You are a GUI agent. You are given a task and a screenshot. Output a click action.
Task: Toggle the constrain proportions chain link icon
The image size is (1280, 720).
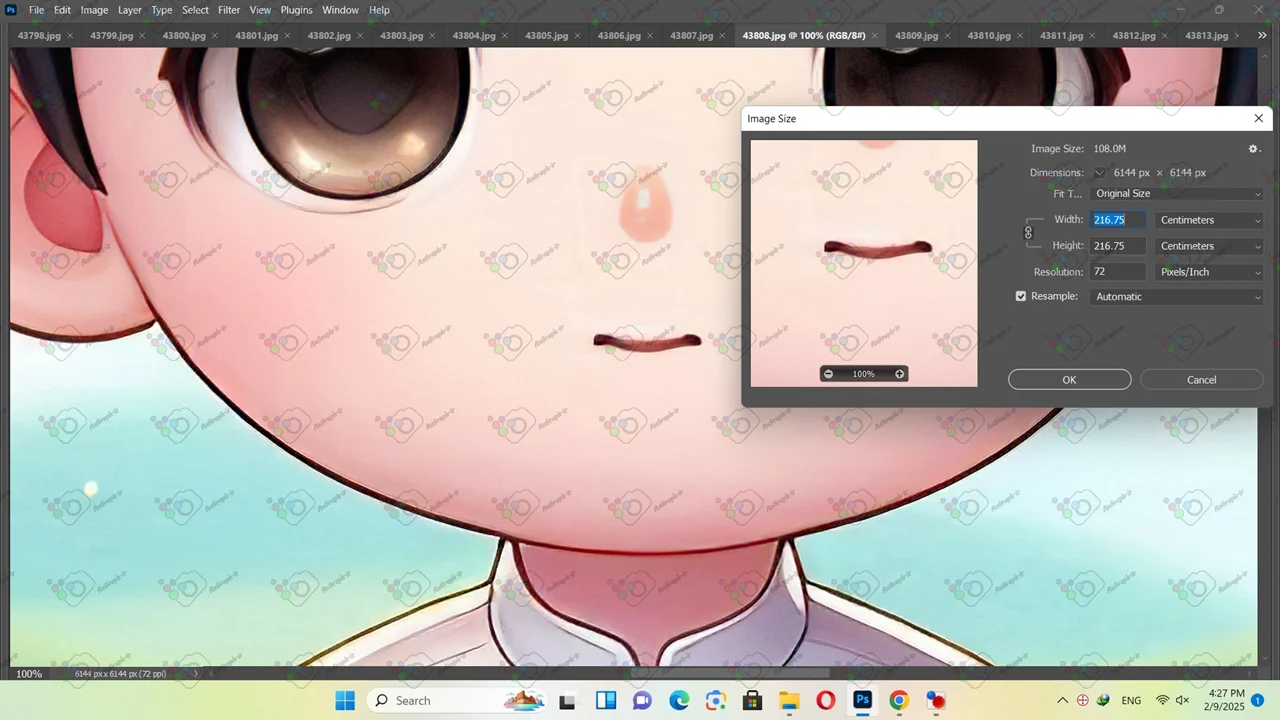point(1028,233)
